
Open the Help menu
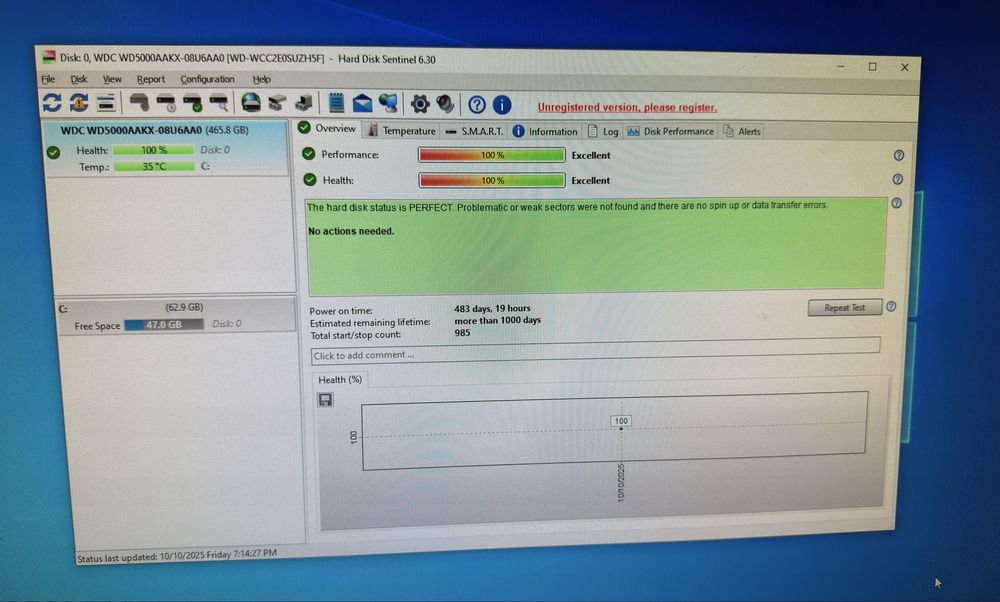tap(261, 79)
